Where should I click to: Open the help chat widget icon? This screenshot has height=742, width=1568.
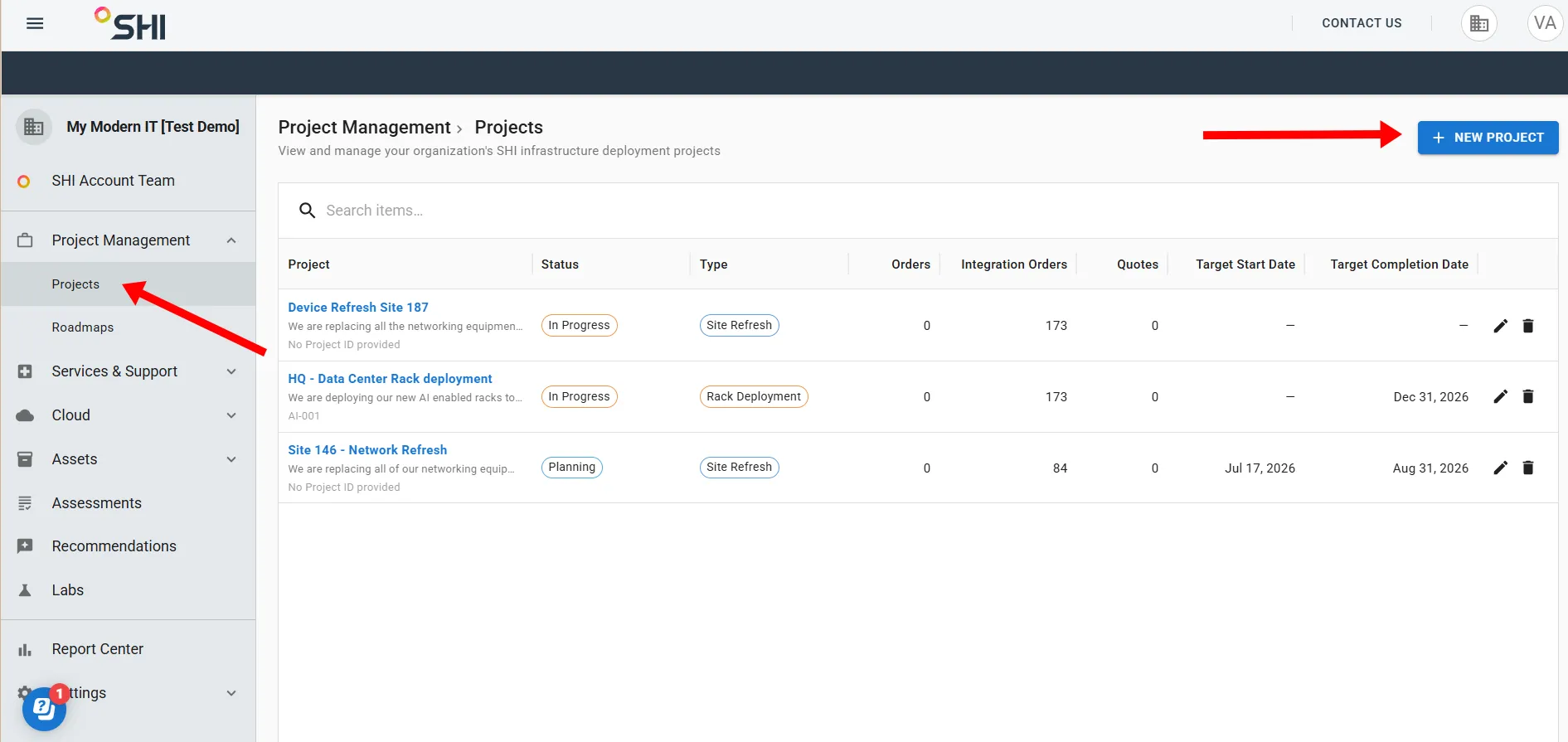click(x=44, y=709)
